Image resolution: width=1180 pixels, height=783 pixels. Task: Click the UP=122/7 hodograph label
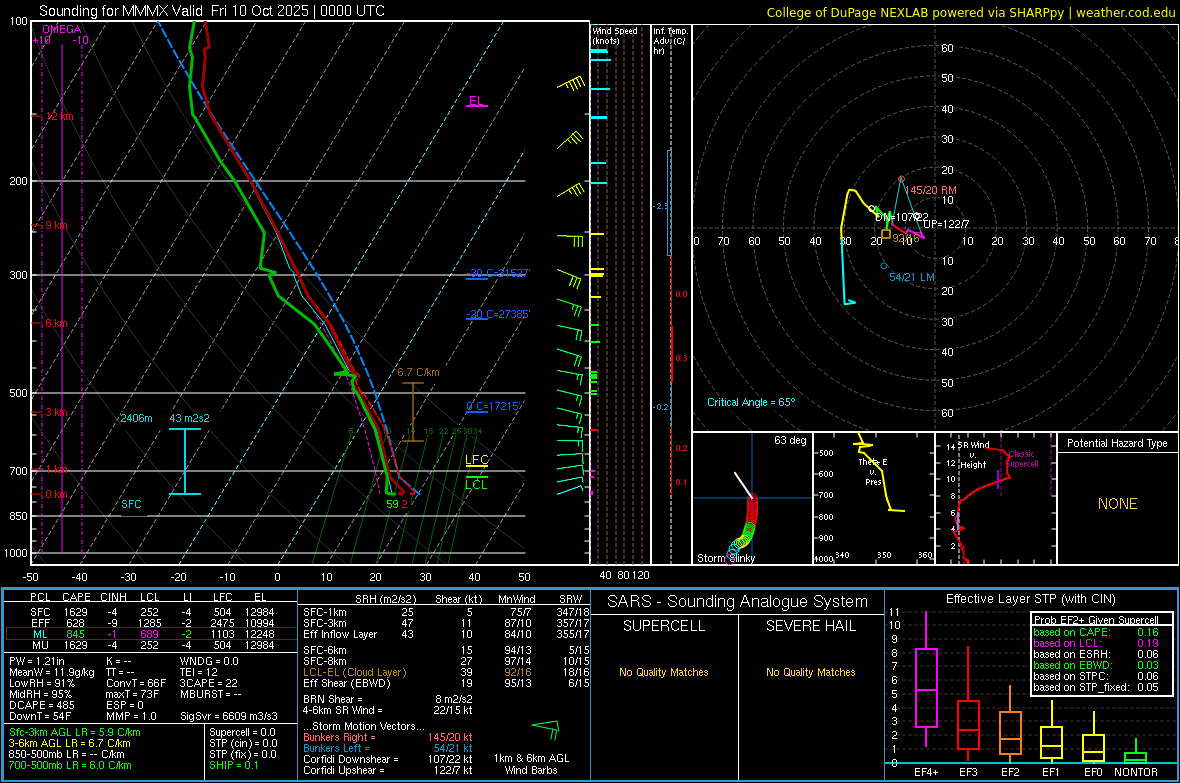(946, 224)
